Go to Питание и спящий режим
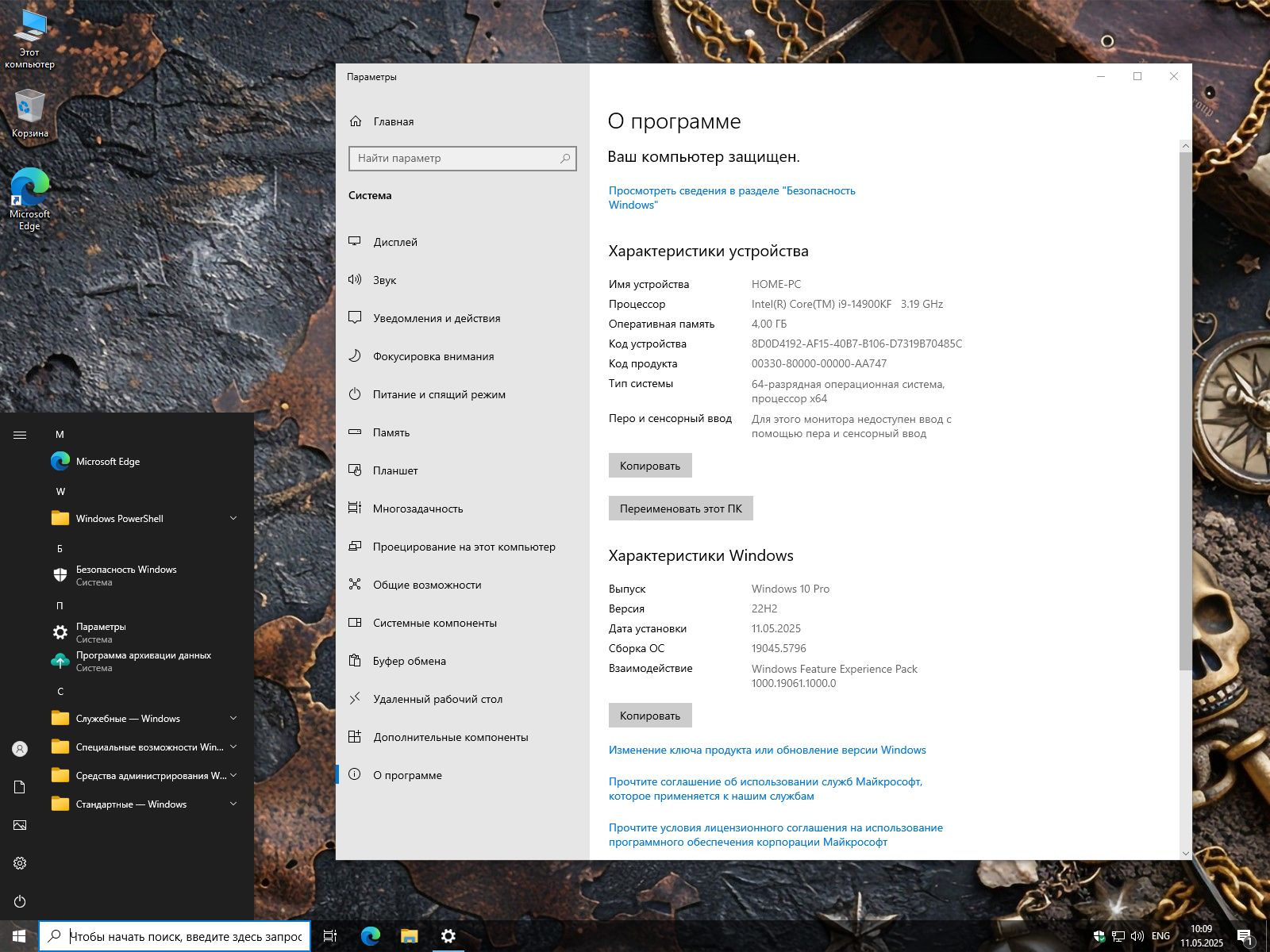 [463, 394]
